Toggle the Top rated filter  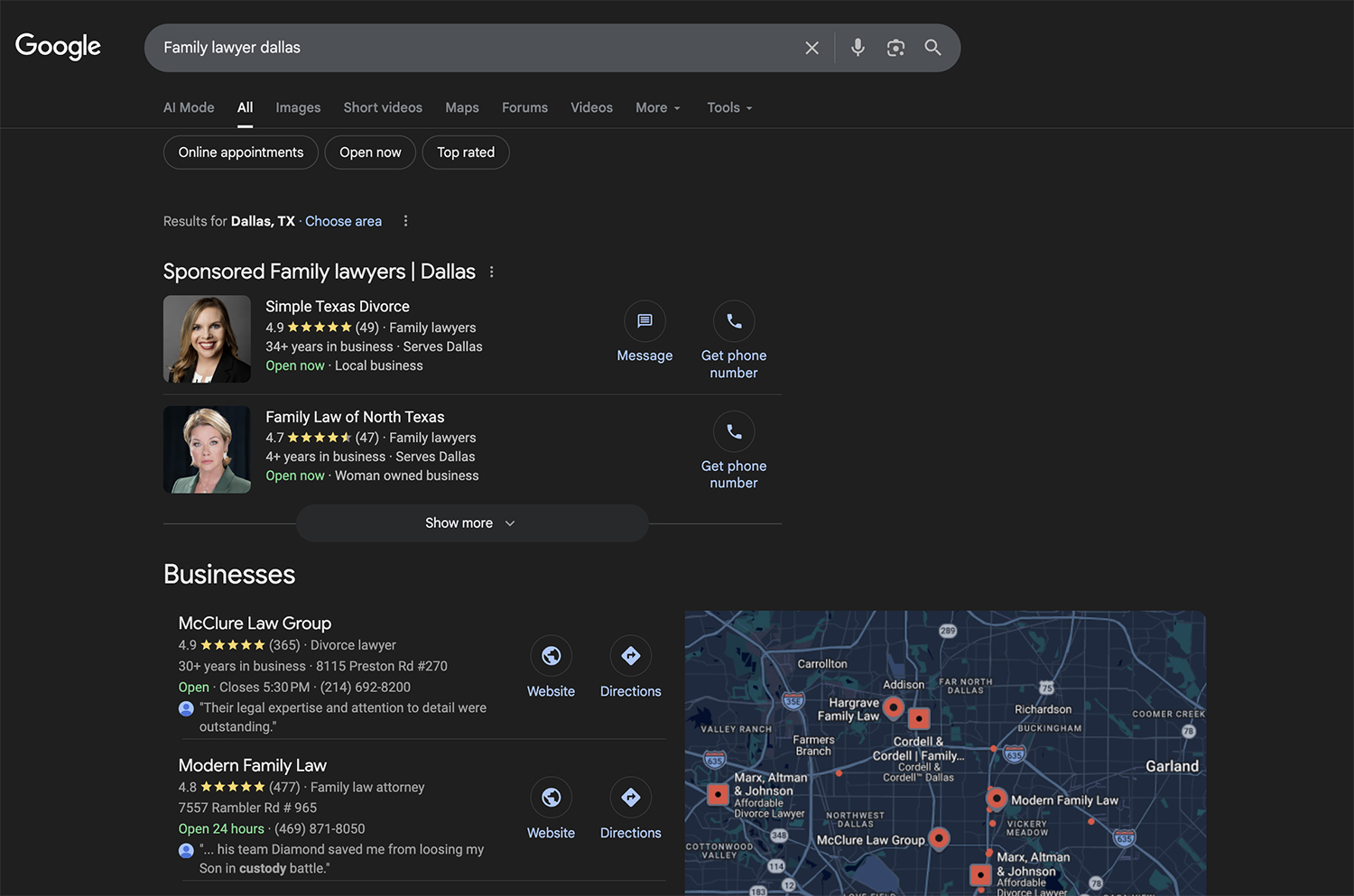click(x=466, y=152)
